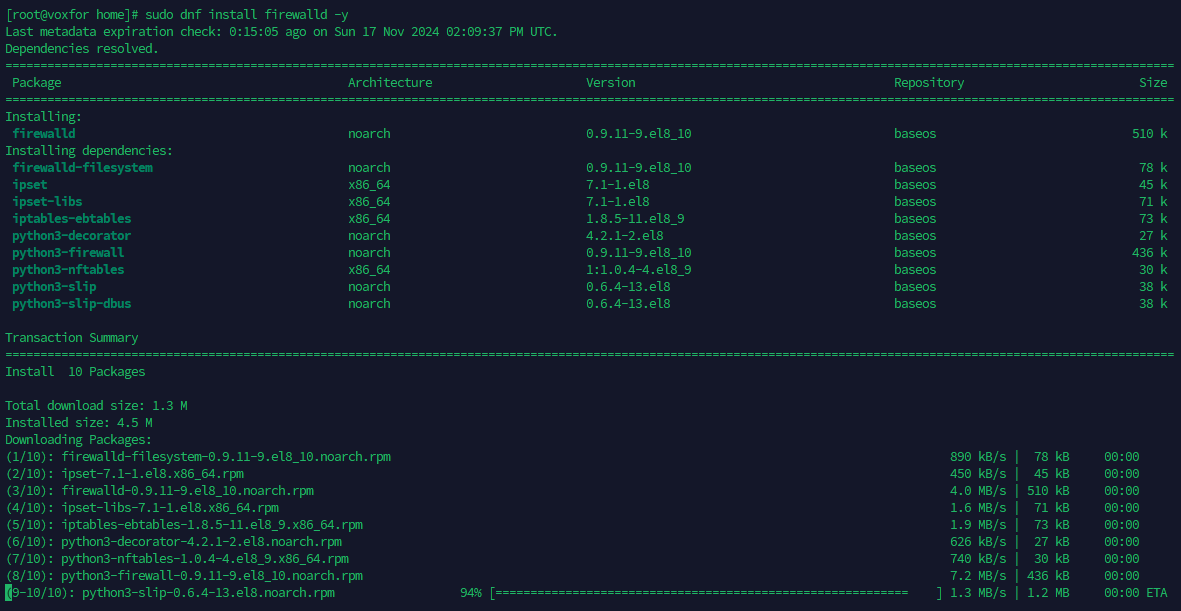Click the firewalld-filesystem package entry
The image size is (1181, 611).
[x=81, y=167]
